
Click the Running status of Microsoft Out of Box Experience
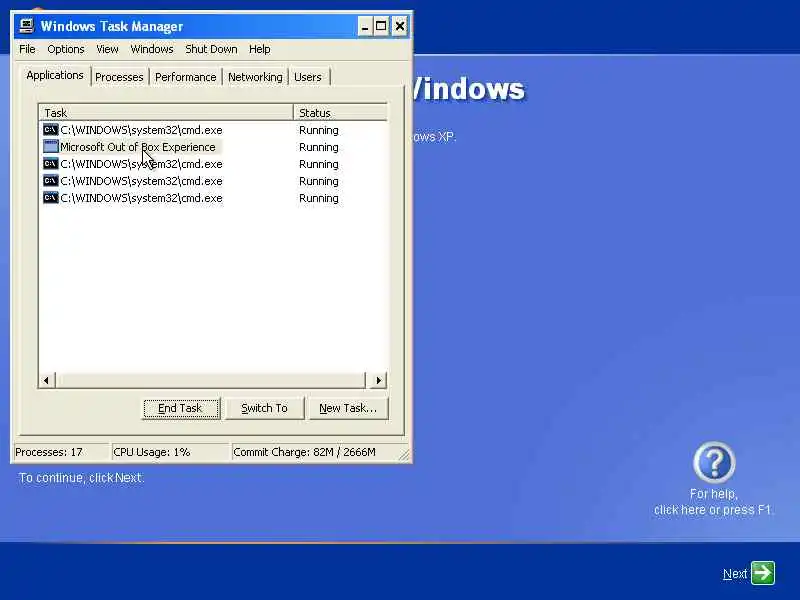click(318, 147)
